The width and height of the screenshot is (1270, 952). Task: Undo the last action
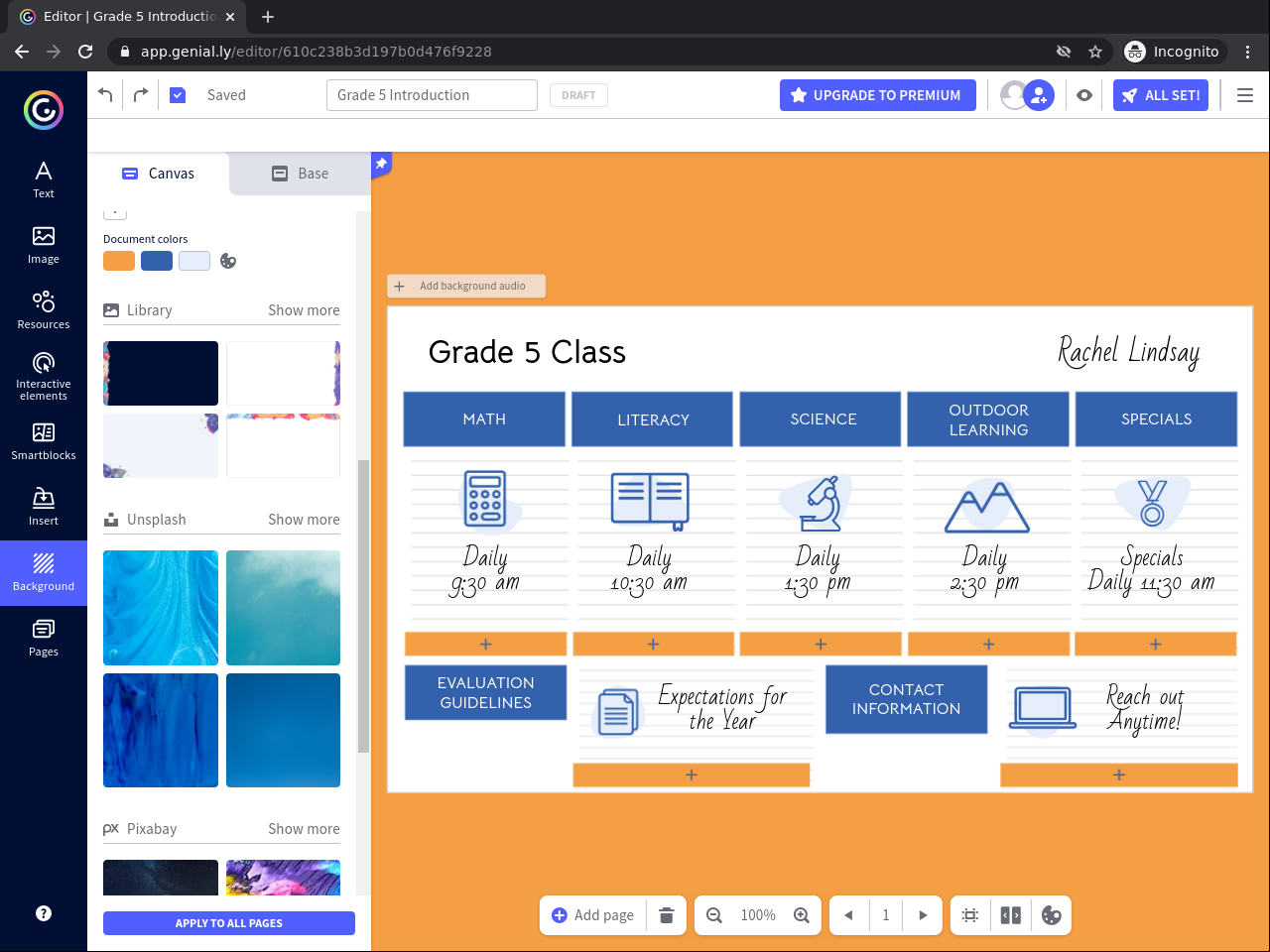(106, 95)
